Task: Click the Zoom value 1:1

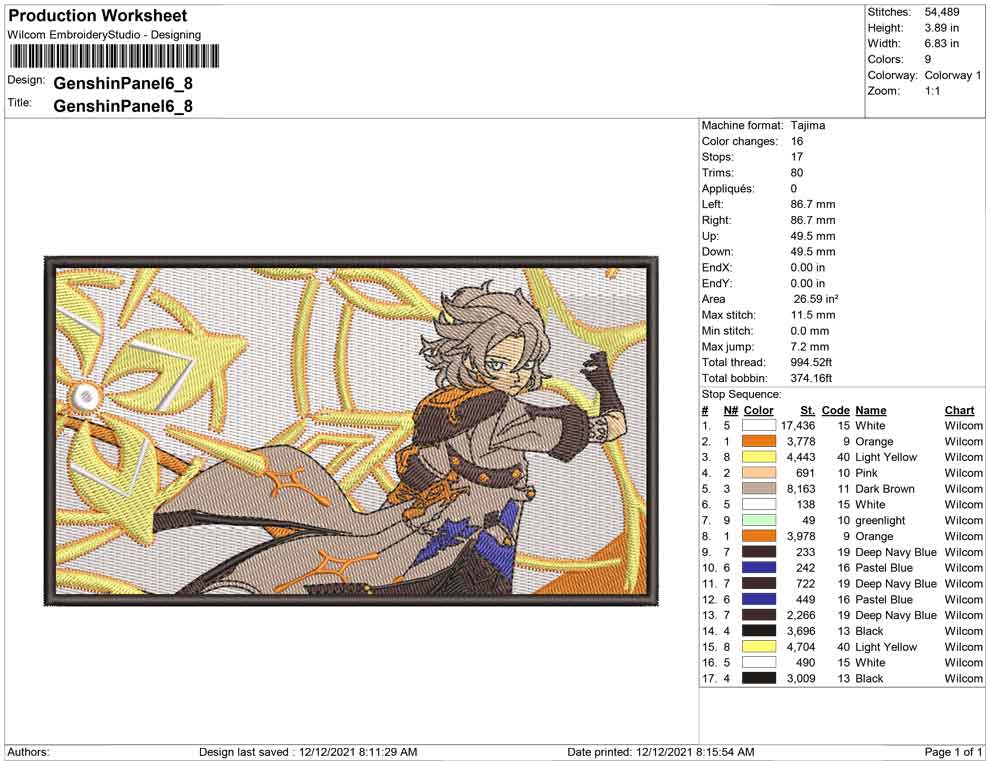Action: (x=932, y=91)
